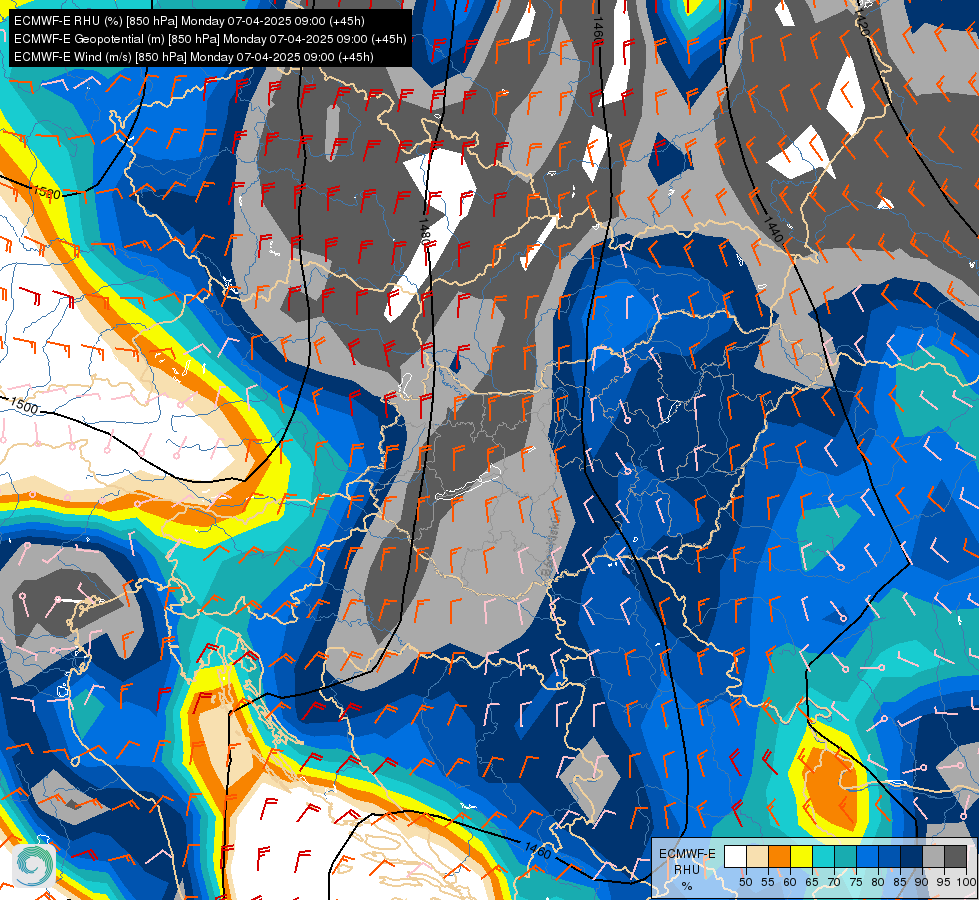Click the legend tick value 65
This screenshot has width=979, height=900.
812,882
